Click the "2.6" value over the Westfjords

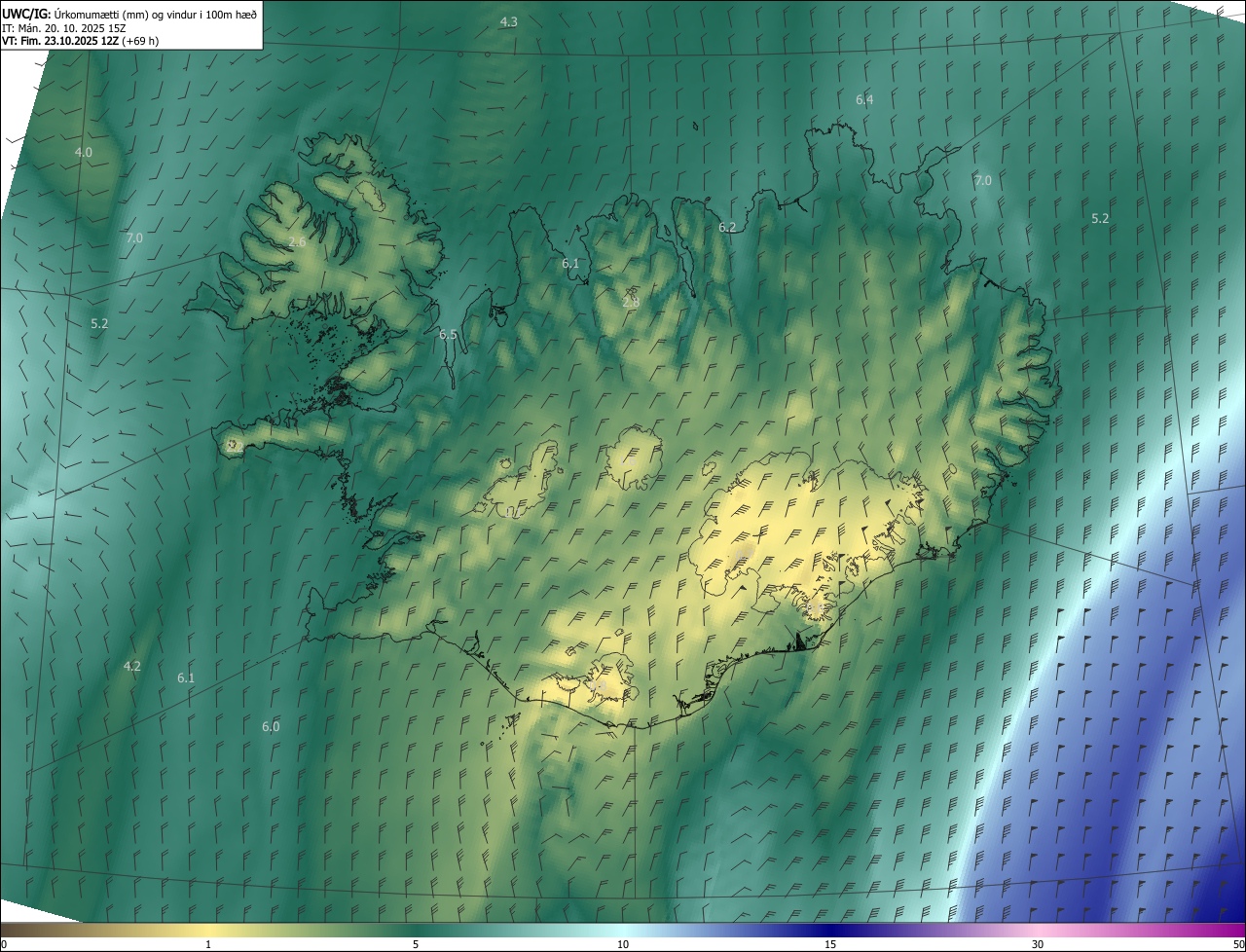tap(298, 241)
